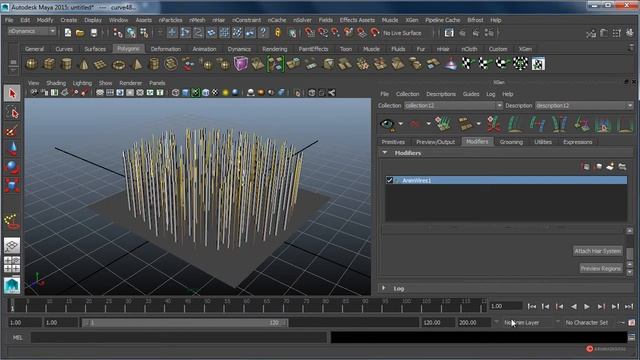Click the Open Scene folder icon
This screenshot has height=360, width=640.
(80, 33)
